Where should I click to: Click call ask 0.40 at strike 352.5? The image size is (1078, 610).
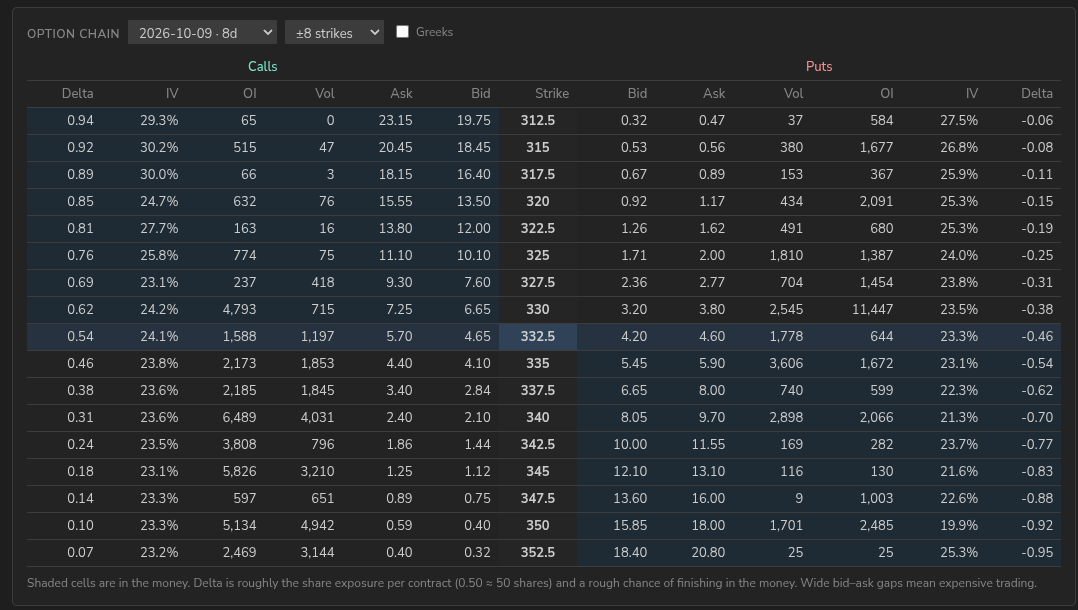[x=399, y=552]
